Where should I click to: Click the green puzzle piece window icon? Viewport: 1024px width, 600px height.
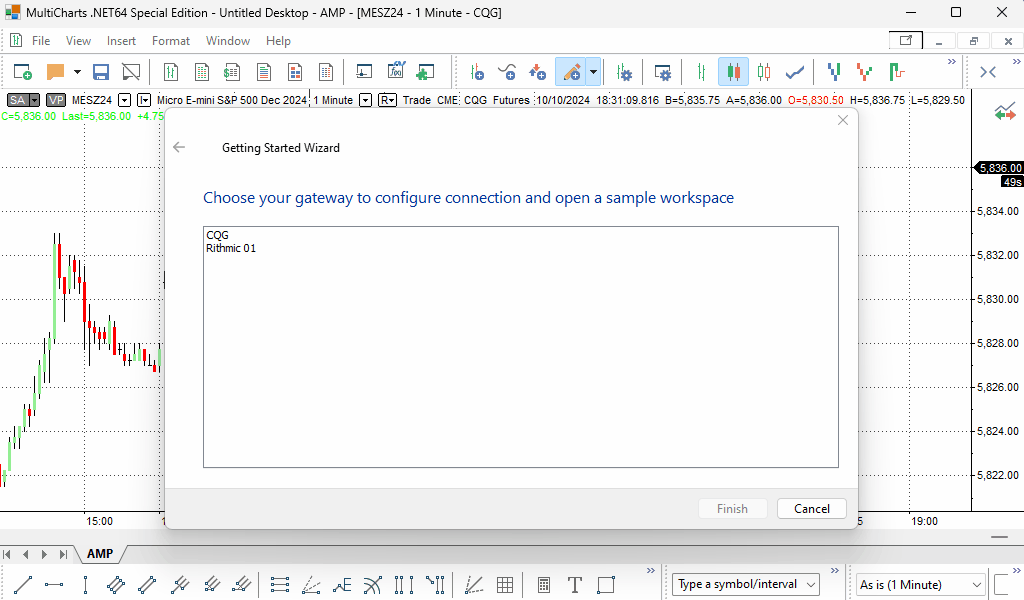point(426,72)
